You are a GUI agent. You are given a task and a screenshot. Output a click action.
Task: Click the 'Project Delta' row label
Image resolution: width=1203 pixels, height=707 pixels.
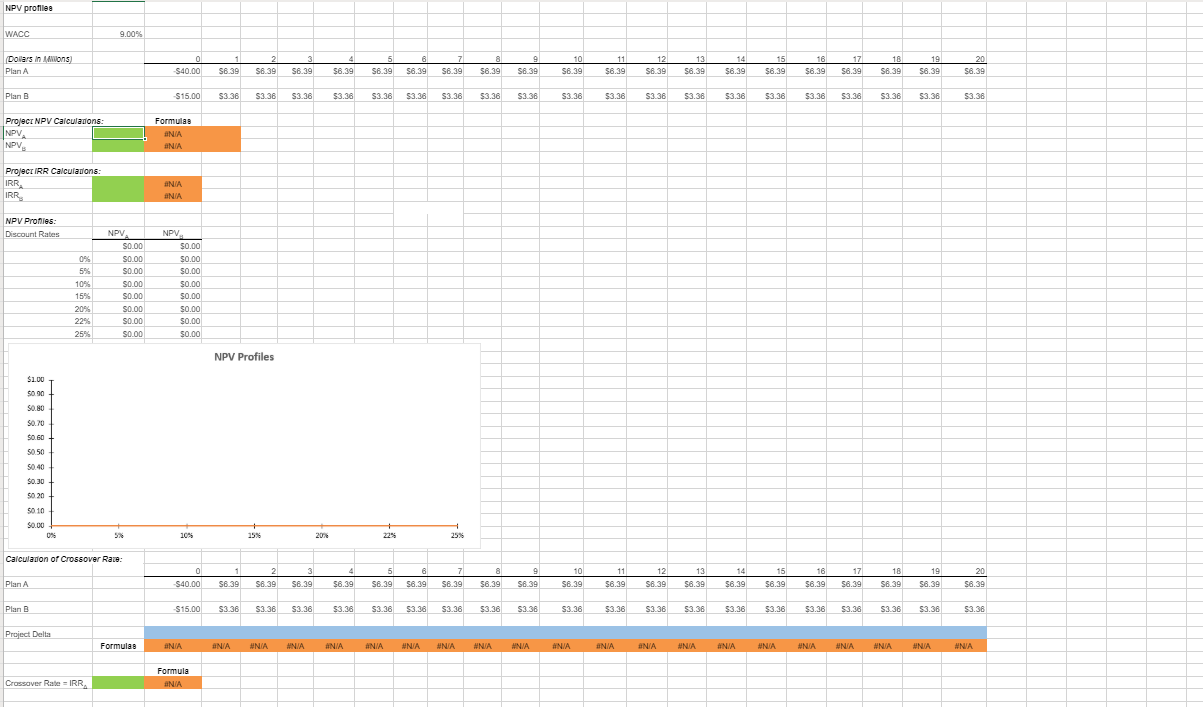pos(28,634)
